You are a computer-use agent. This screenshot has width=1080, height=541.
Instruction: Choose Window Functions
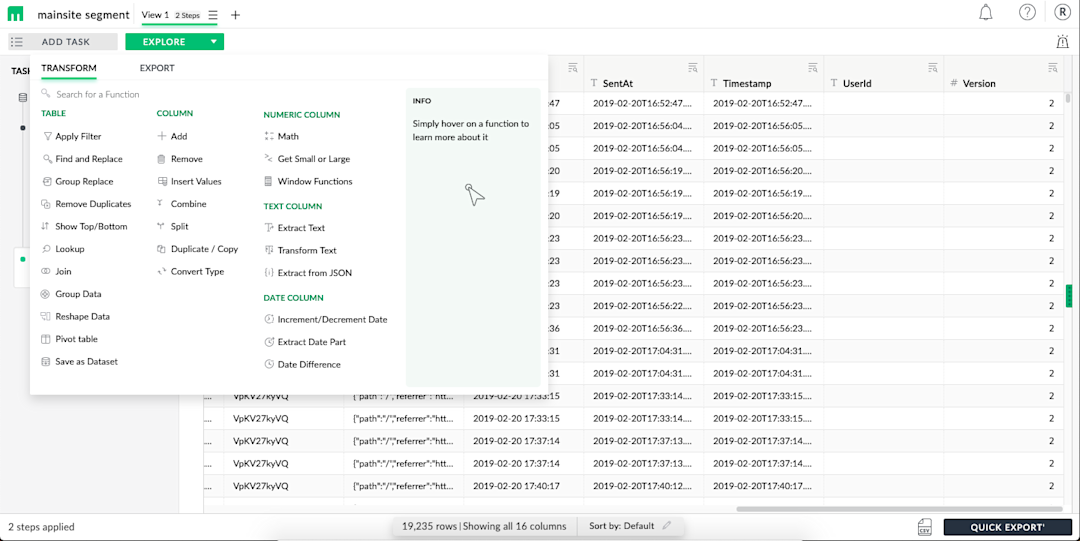308,182
